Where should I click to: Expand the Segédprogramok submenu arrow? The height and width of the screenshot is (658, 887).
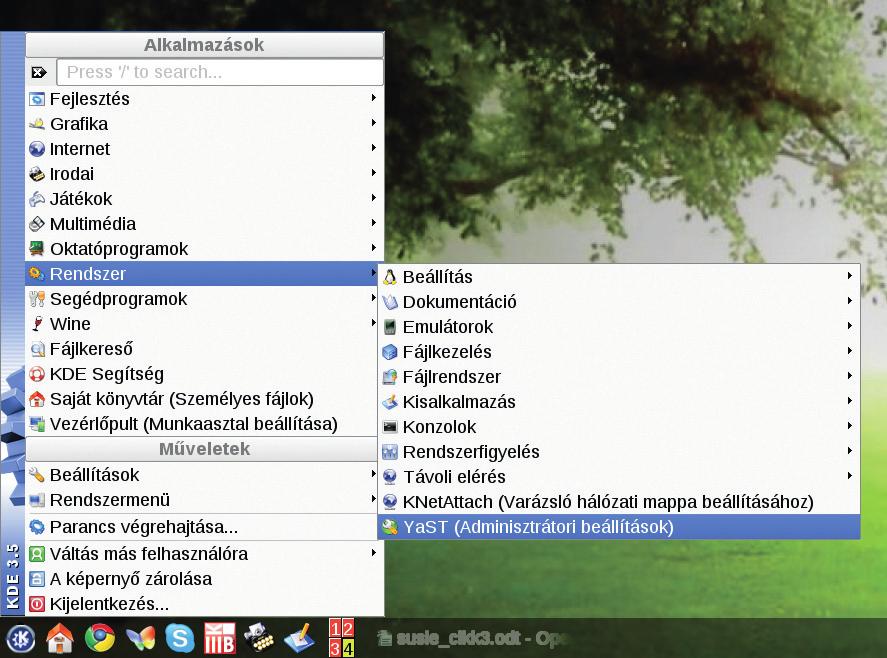374,298
